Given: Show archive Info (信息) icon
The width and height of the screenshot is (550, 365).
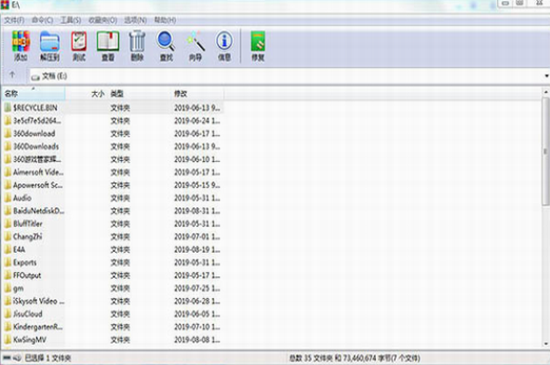Looking at the screenshot, I should tap(224, 41).
